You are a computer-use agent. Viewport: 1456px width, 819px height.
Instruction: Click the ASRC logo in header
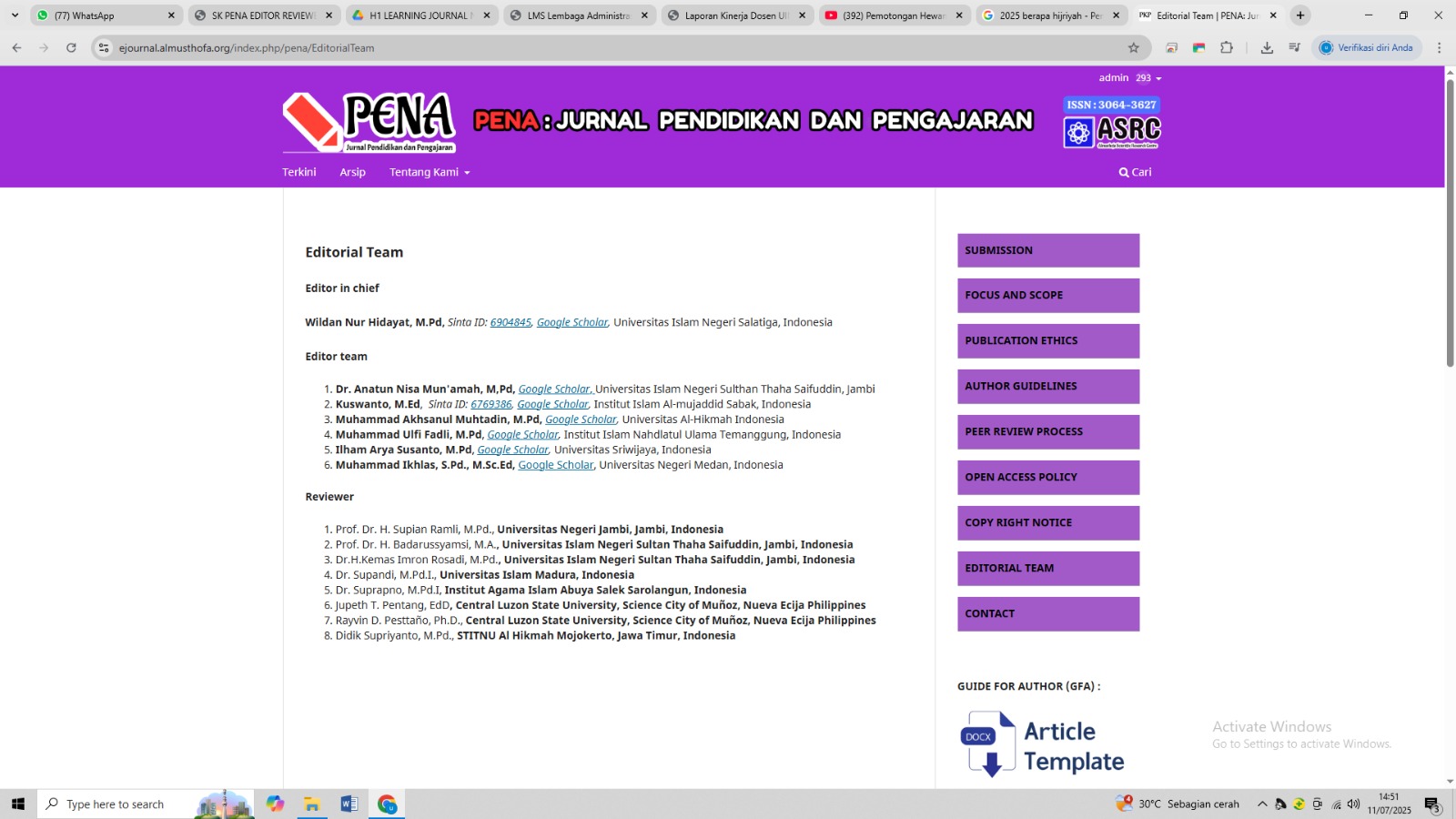(x=1112, y=123)
